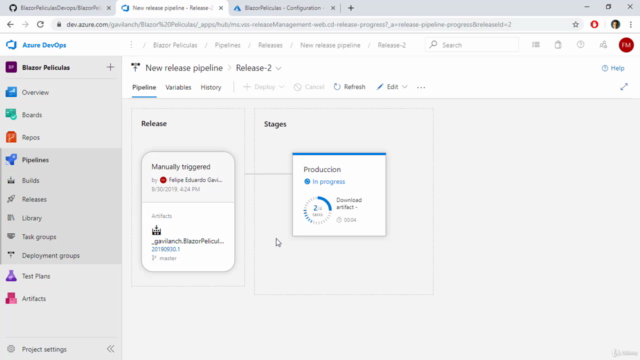Viewport: 640px width, 360px height.
Task: Click the tasks progress ring
Action: coord(317,210)
